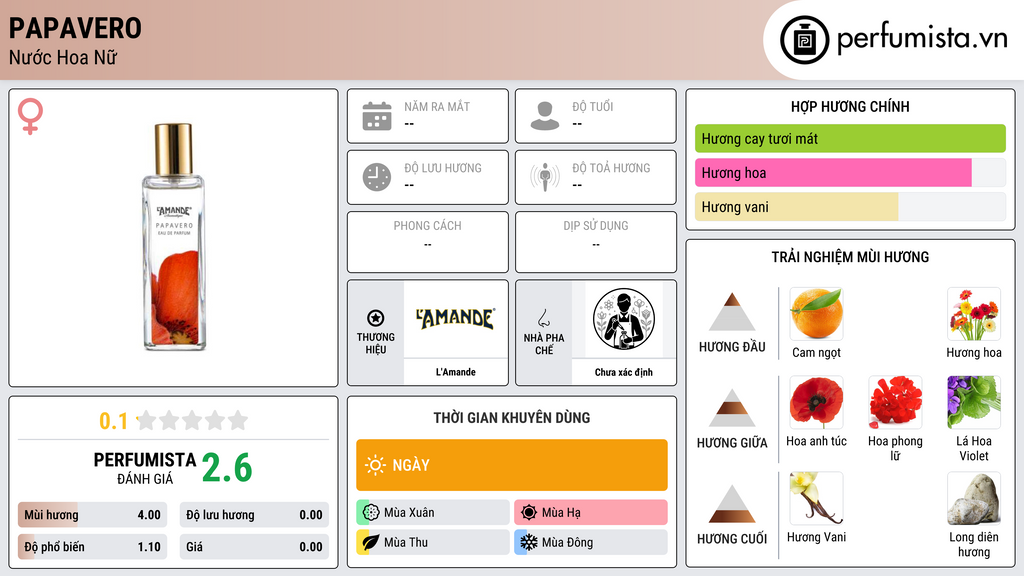
Task: Click the green 2.6 Perfumista score
Action: coord(227,468)
